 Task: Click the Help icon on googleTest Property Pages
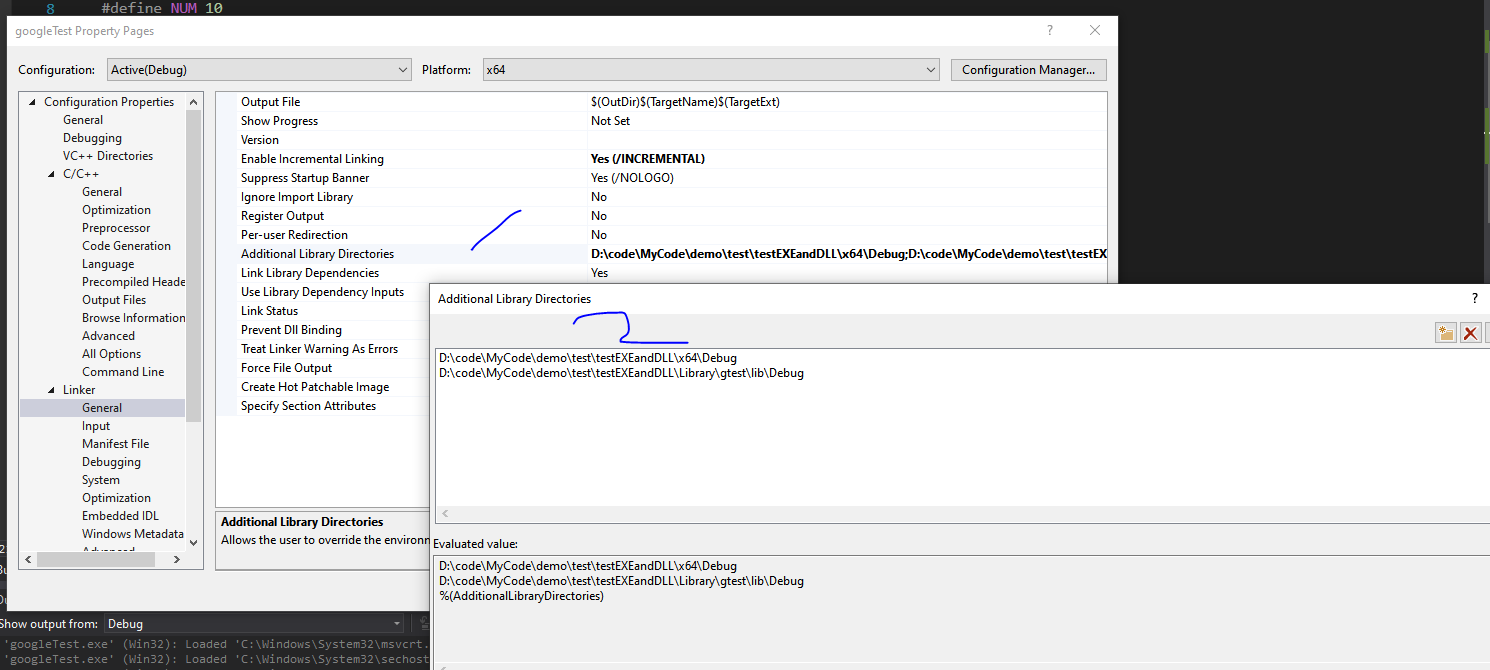point(1049,31)
